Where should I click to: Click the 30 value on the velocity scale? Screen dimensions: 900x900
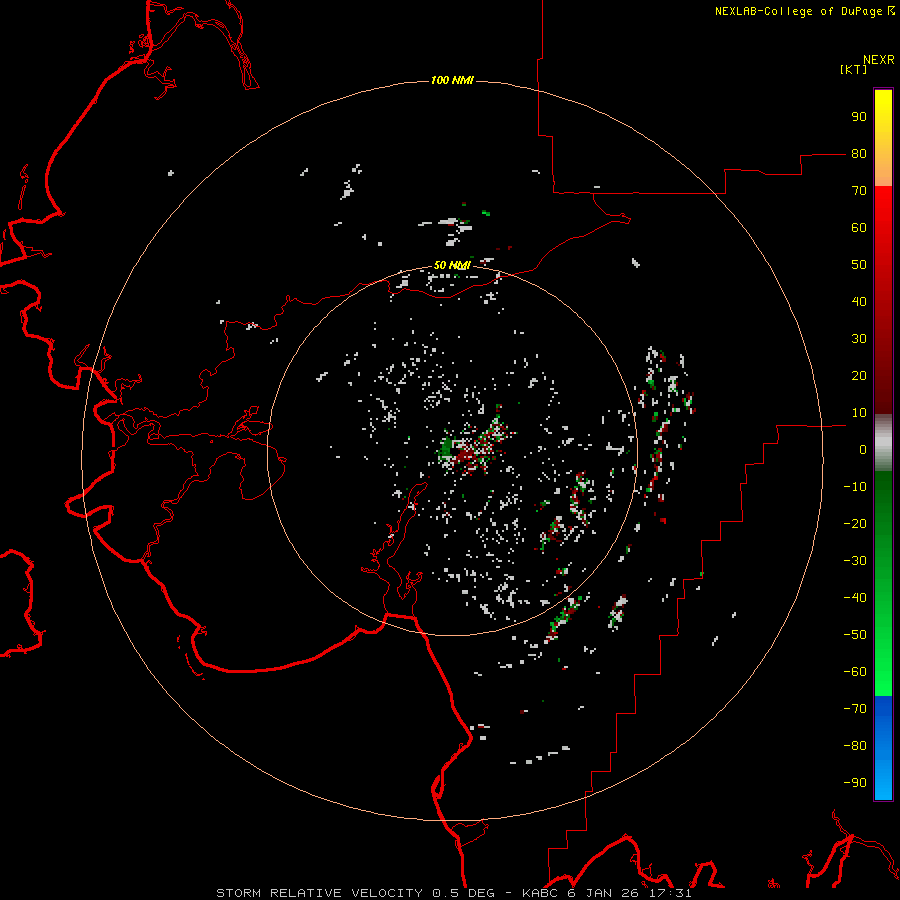click(x=859, y=339)
